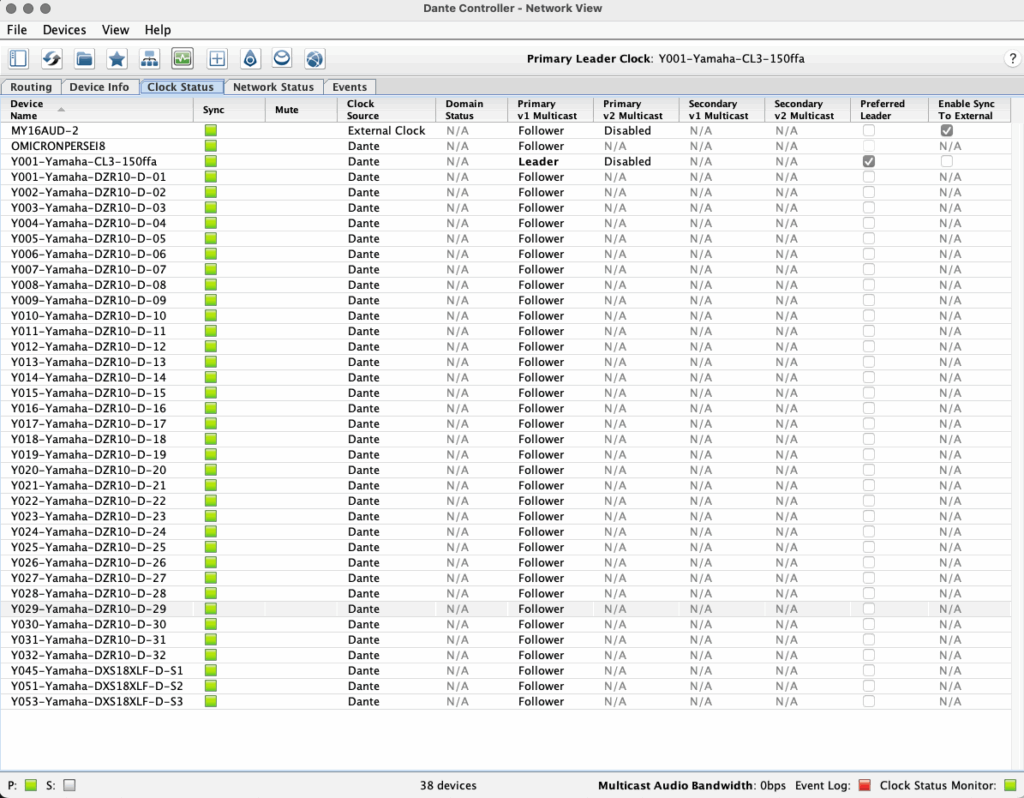Sort by the Mute column header
Screen dimensions: 1024x798
pos(301,110)
